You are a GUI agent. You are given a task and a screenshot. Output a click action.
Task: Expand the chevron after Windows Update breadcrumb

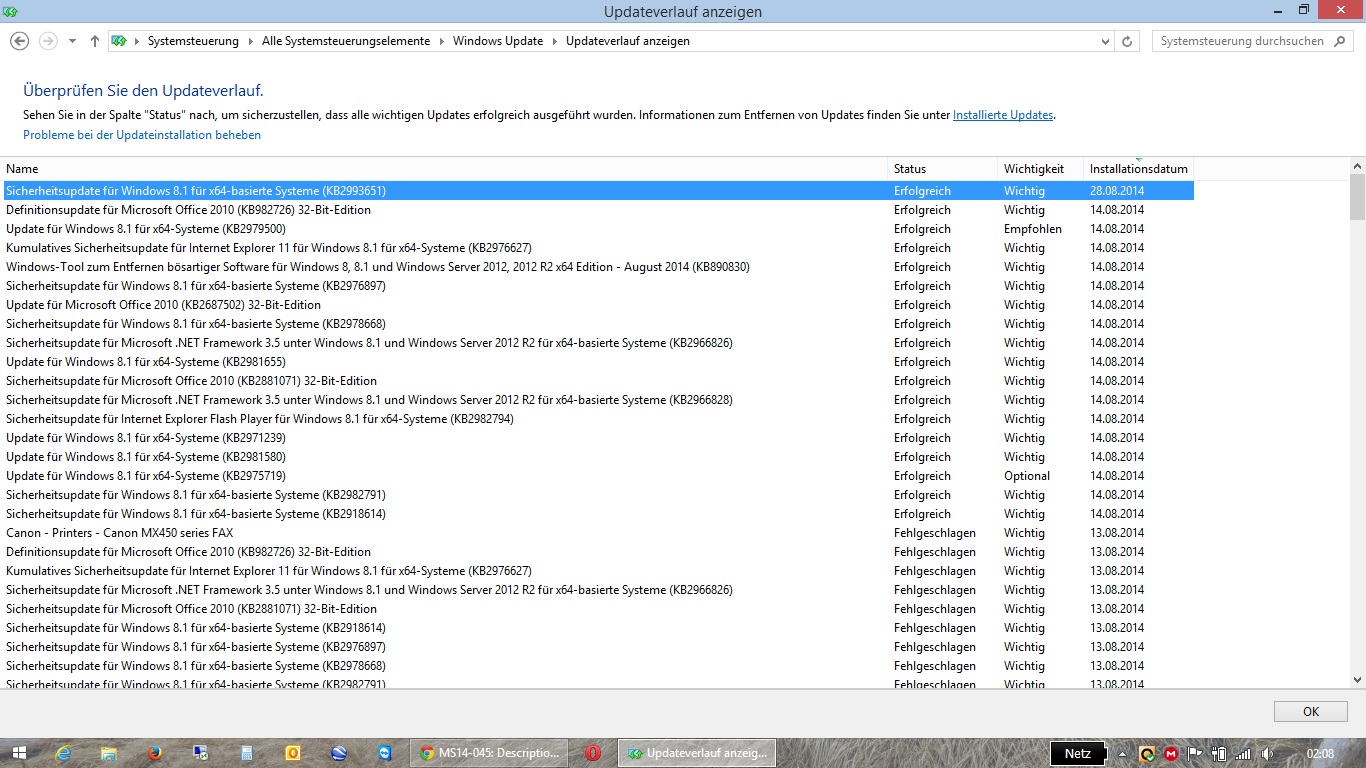pyautogui.click(x=555, y=41)
